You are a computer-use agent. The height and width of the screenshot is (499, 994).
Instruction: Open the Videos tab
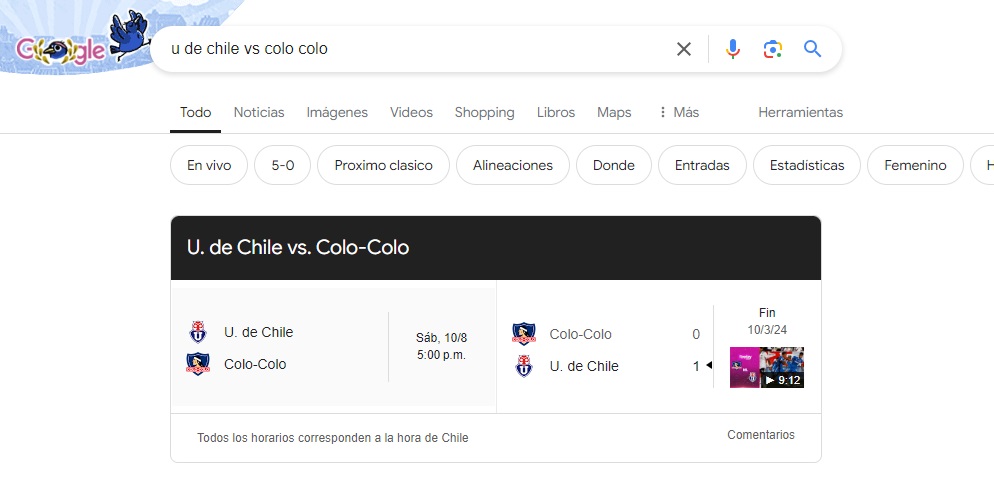(x=411, y=112)
